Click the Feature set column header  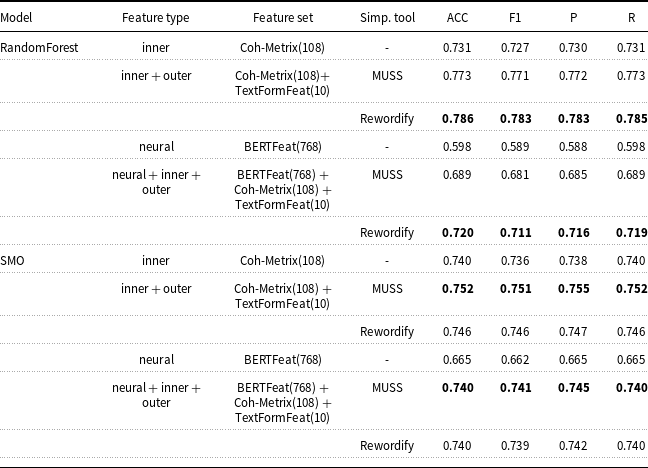click(283, 18)
